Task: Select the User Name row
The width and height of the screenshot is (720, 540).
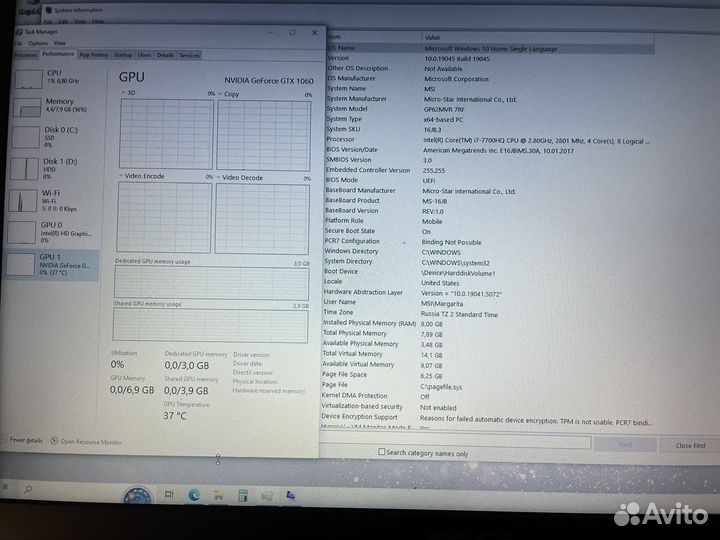Action: coord(488,303)
